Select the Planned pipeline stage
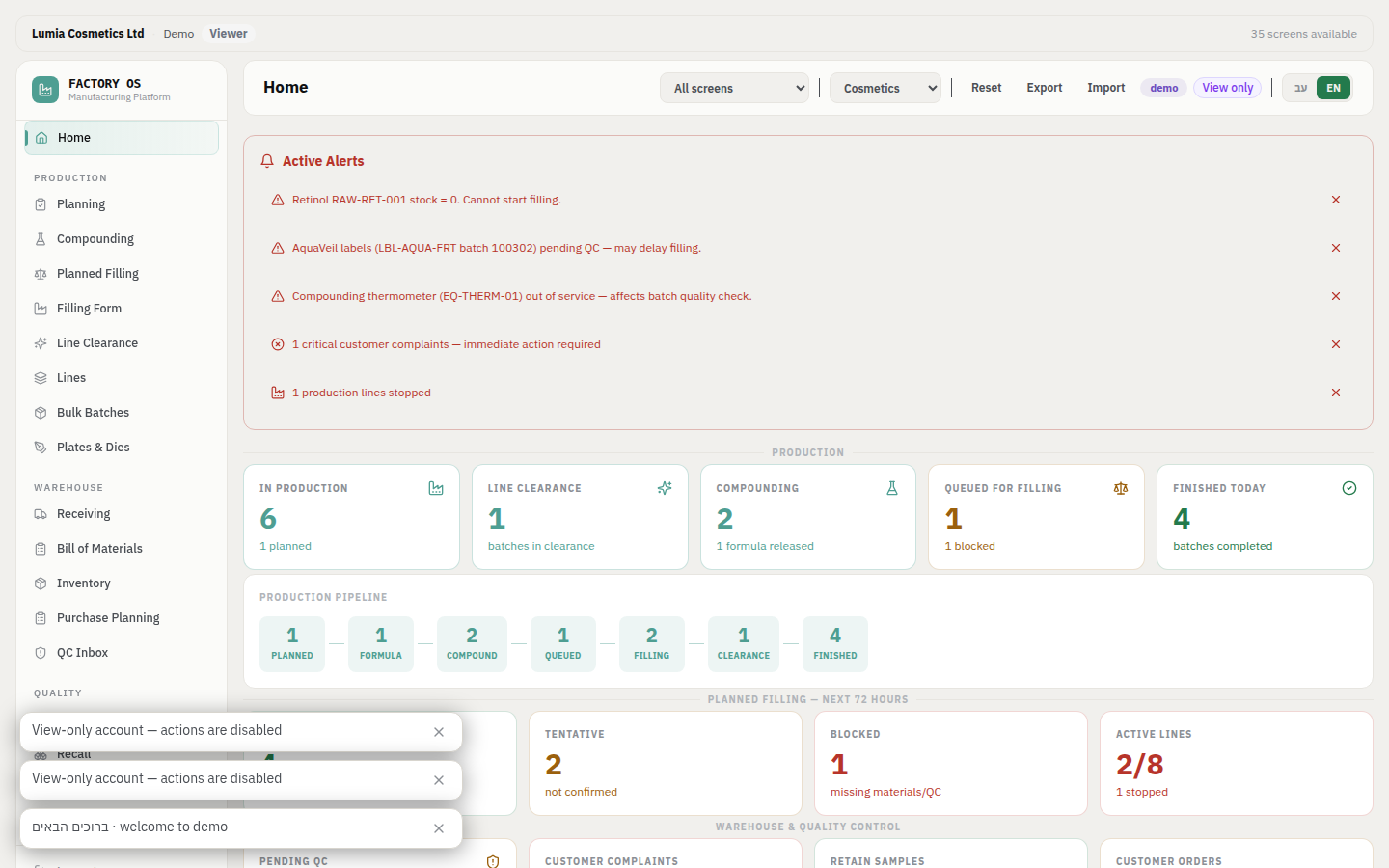Viewport: 1389px width, 868px height. pos(292,644)
